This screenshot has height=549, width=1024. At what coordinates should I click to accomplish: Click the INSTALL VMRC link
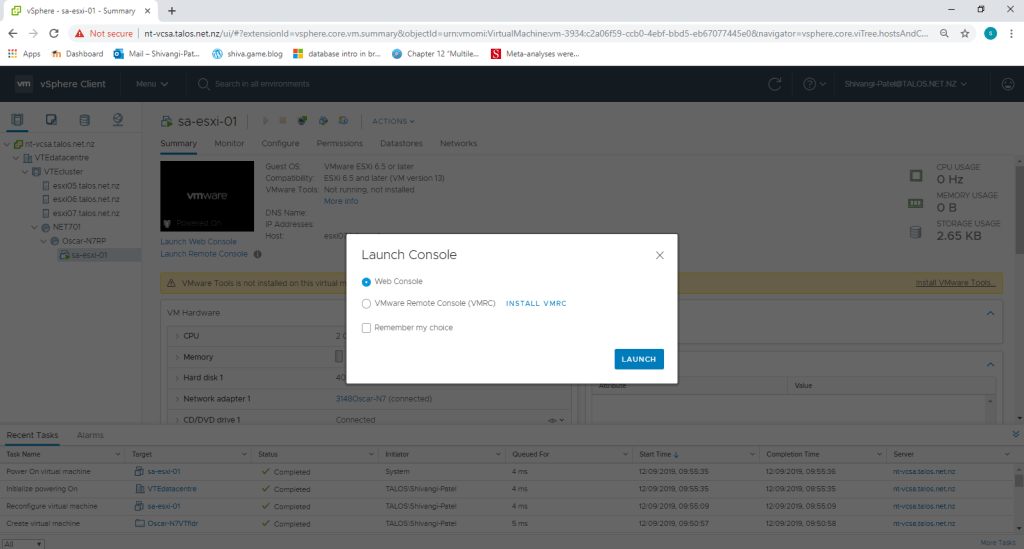pos(535,303)
